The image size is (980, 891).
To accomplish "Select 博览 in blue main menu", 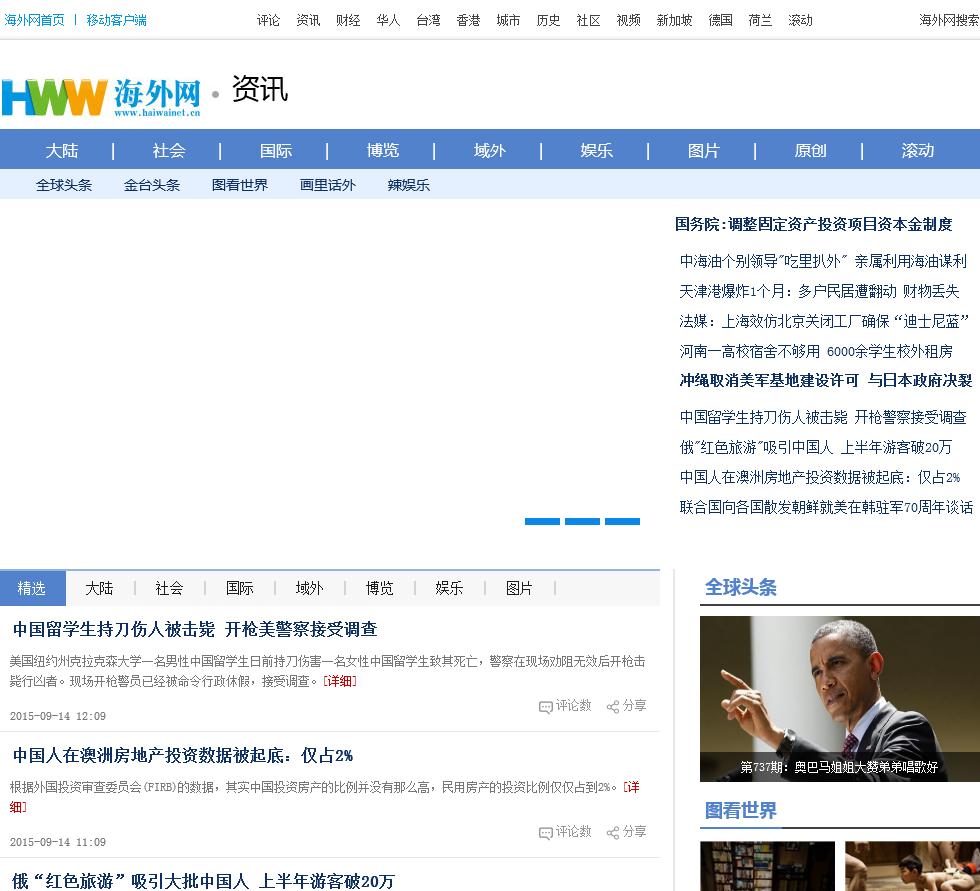I will pyautogui.click(x=382, y=151).
